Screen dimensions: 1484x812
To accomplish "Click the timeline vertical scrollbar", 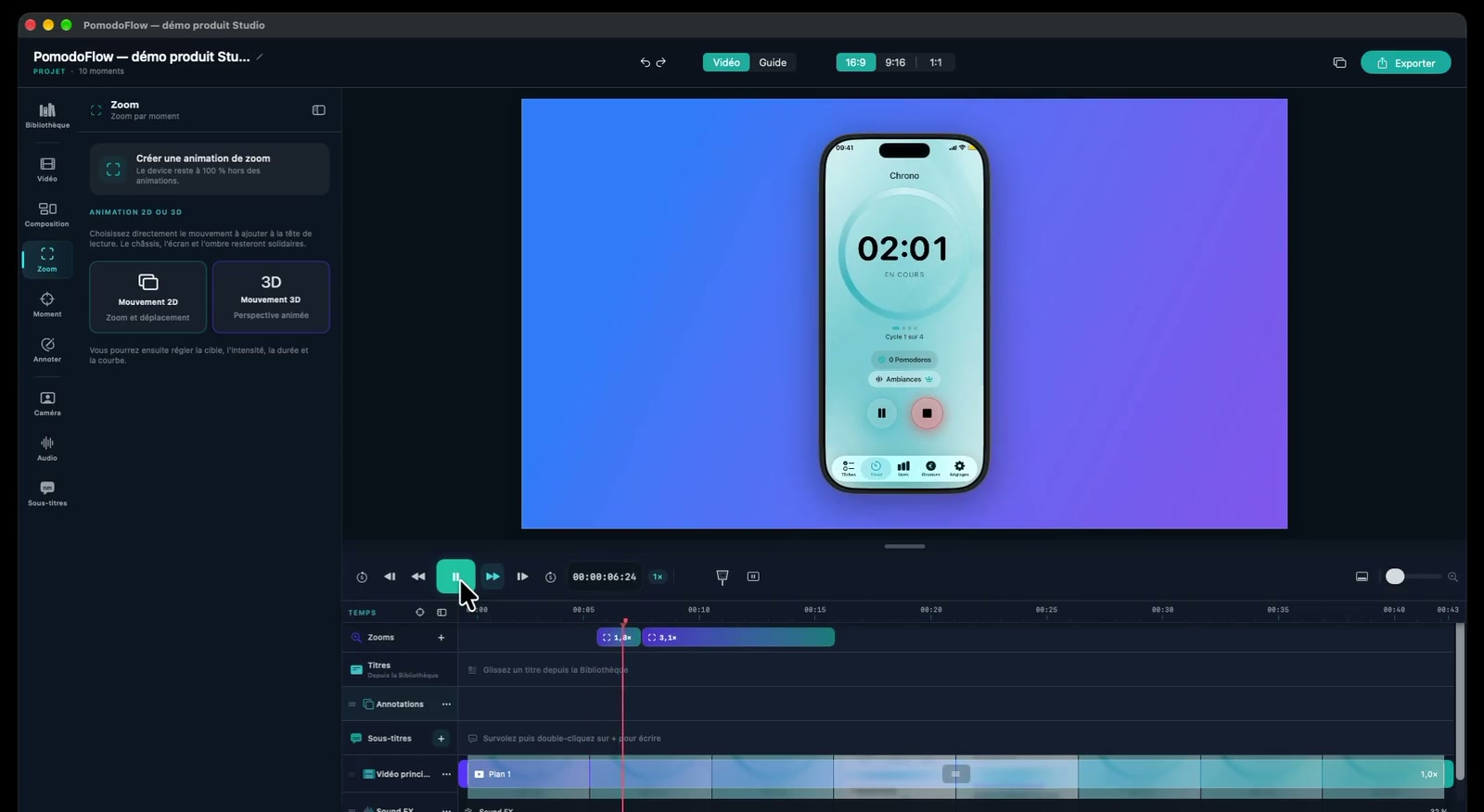I will click(1460, 702).
